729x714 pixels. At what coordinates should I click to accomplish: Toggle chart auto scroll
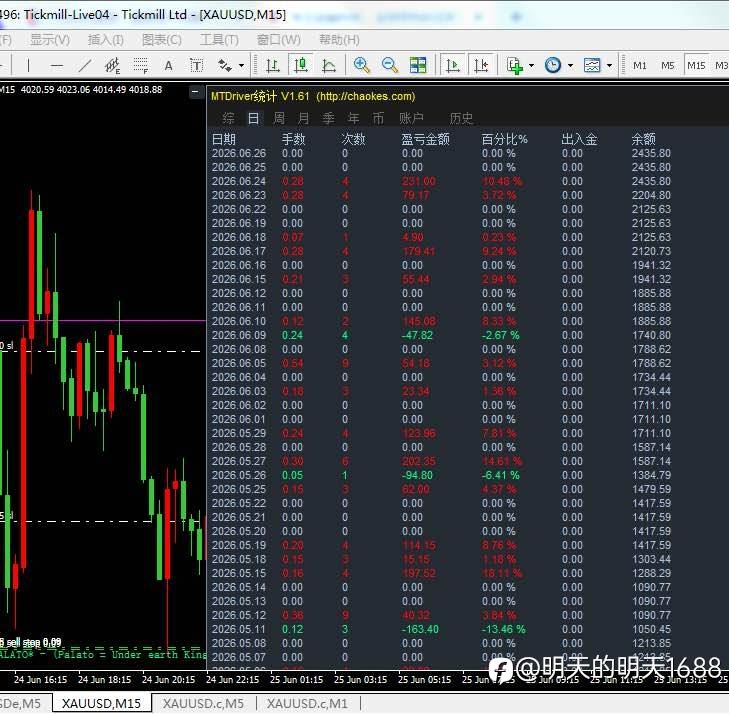[452, 66]
